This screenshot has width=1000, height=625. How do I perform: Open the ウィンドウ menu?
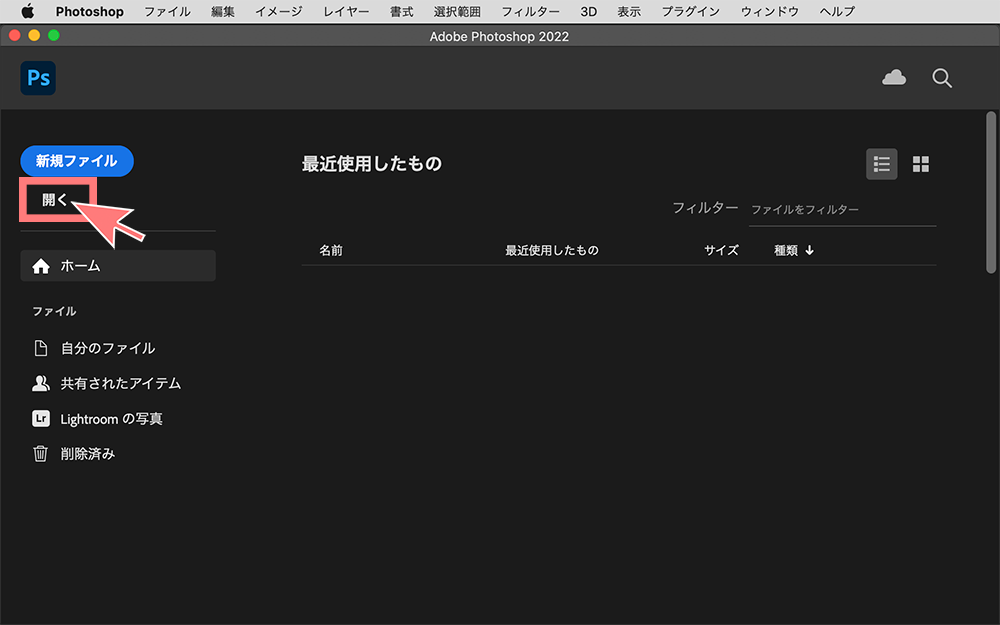[770, 11]
